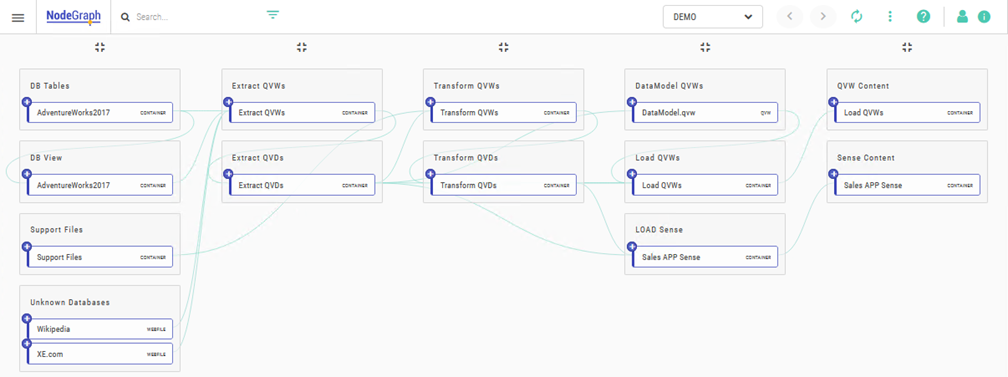The height and width of the screenshot is (377, 1008).
Task: Select the Extract QVWs container node
Action: [x=302, y=113]
